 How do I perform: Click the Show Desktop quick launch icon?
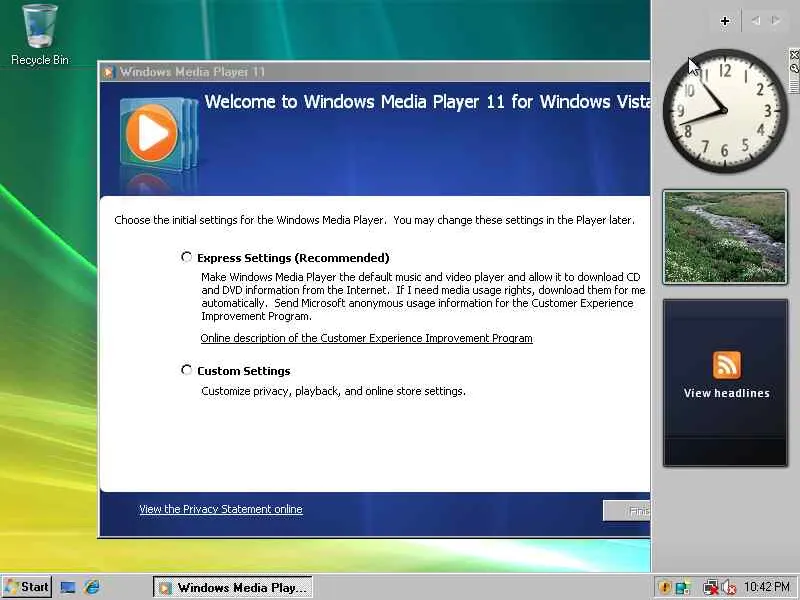(x=67, y=587)
